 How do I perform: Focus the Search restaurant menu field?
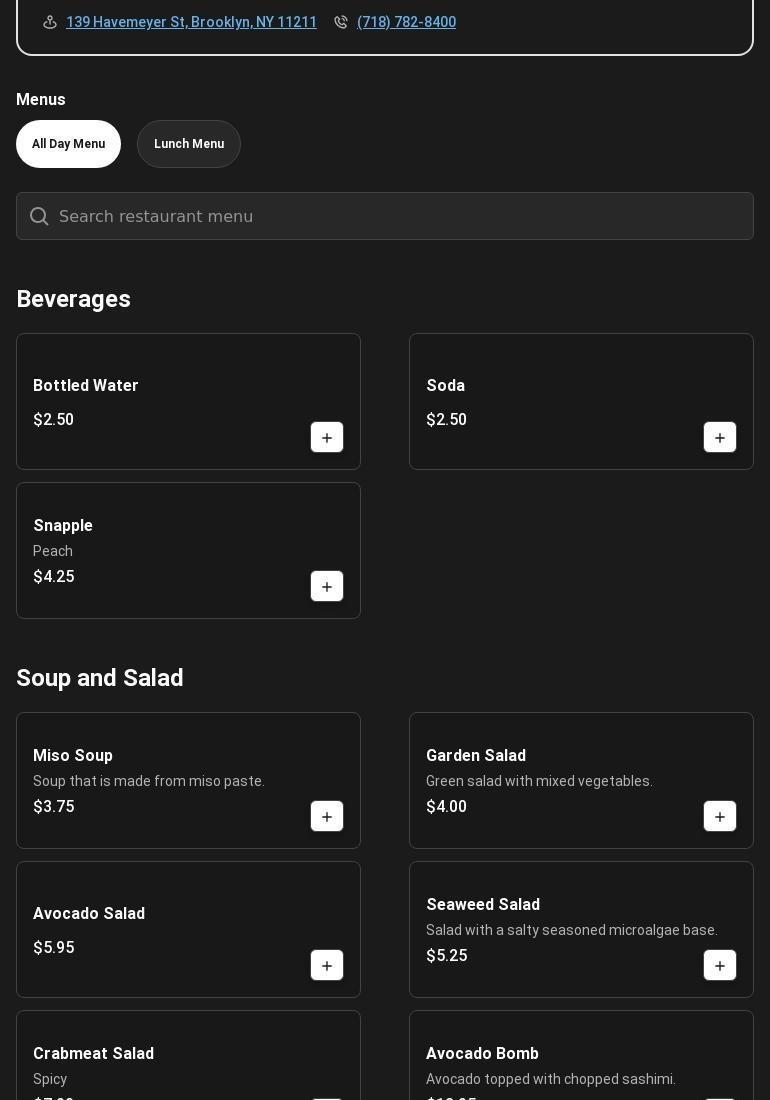tap(400, 217)
